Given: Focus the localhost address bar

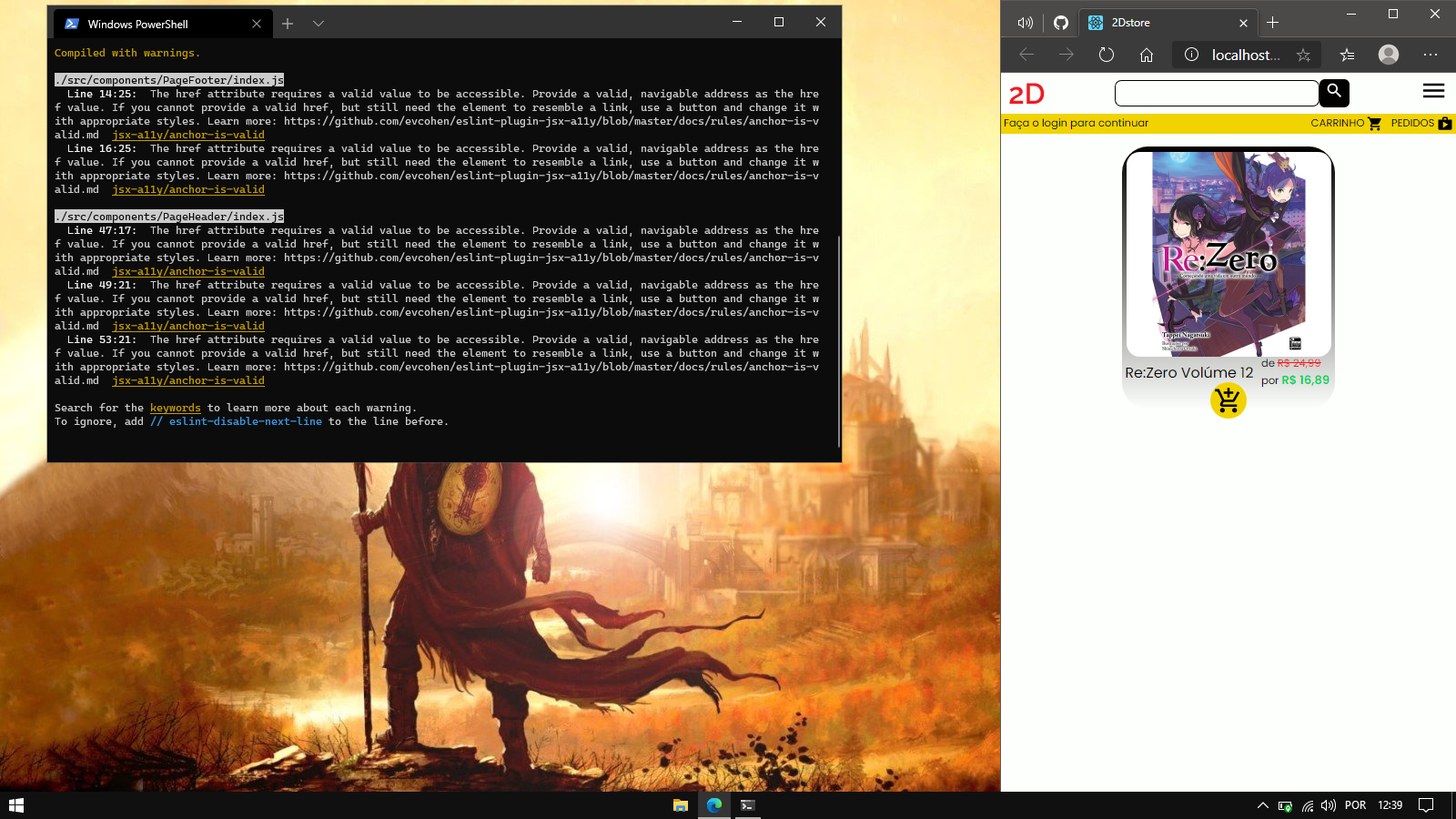Looking at the screenshot, I should tap(1245, 55).
